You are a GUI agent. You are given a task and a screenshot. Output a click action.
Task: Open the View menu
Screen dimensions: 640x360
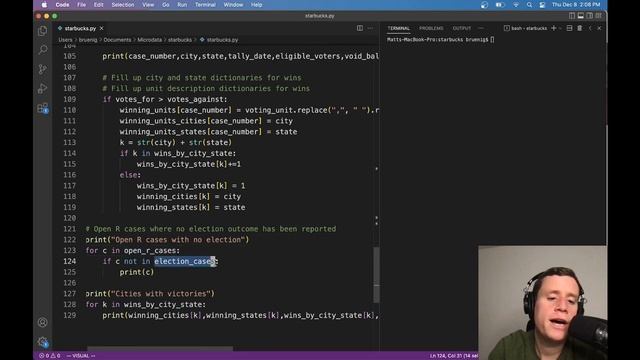(148, 5)
